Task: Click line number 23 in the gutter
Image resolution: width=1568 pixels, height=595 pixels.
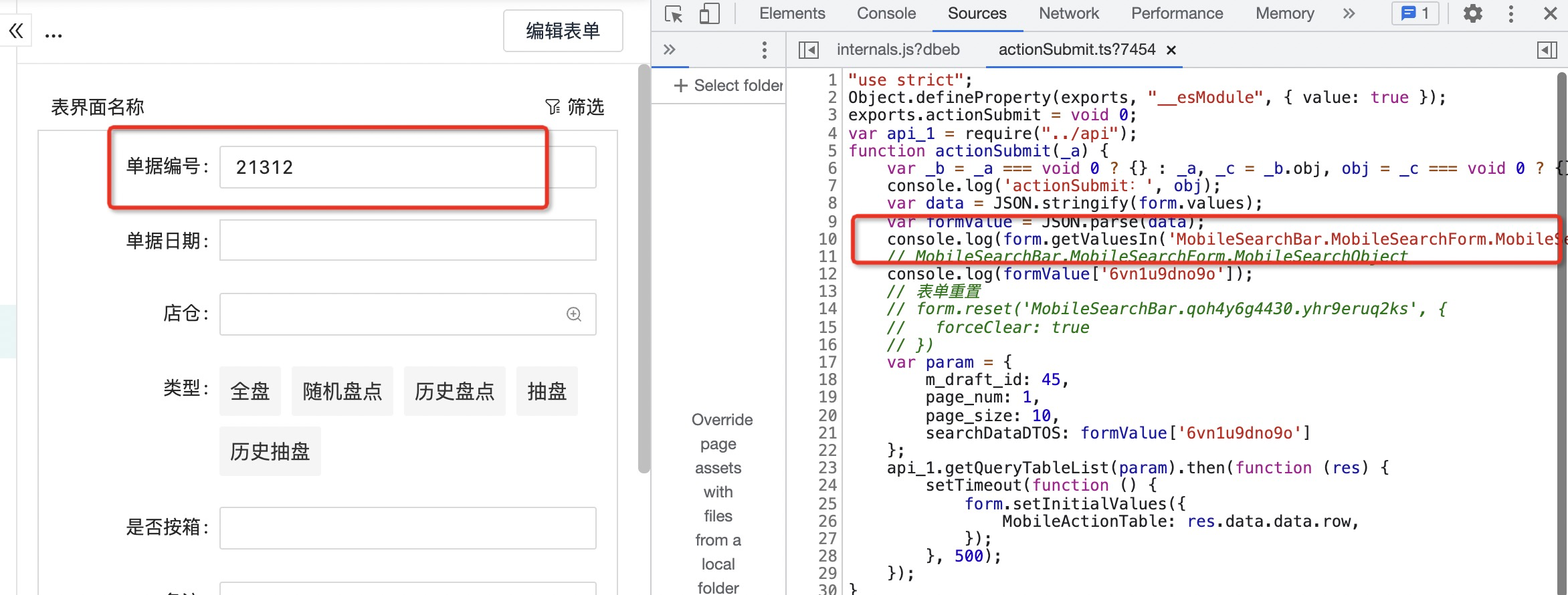Action: pyautogui.click(x=827, y=468)
